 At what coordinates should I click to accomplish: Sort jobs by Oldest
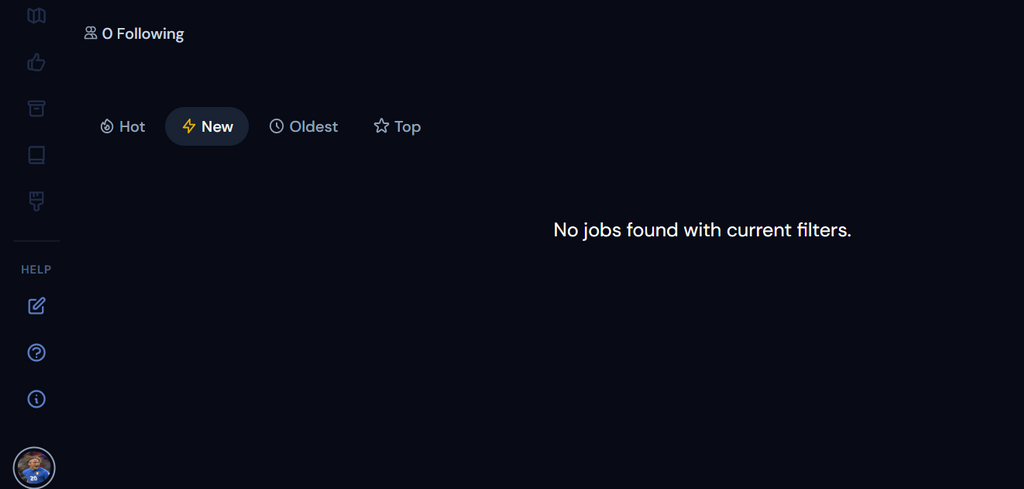[x=303, y=127]
